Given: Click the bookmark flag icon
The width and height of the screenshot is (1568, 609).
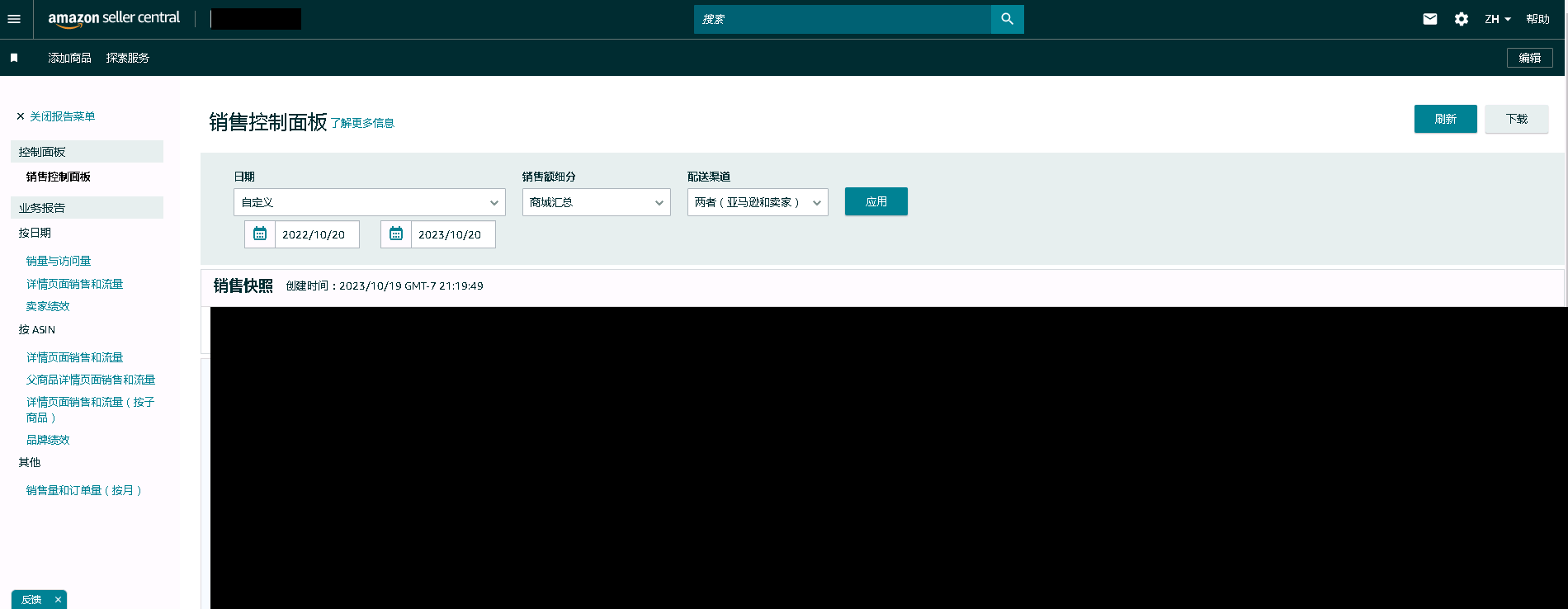Looking at the screenshot, I should (x=14, y=58).
